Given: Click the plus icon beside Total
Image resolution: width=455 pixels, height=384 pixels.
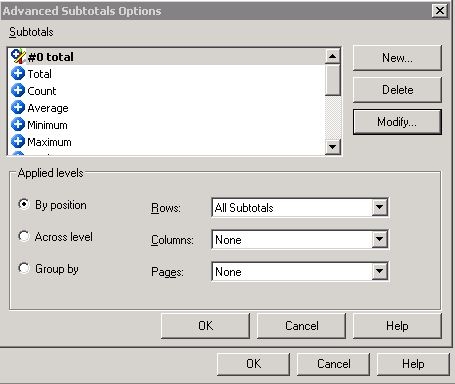Looking at the screenshot, I should click(x=18, y=73).
